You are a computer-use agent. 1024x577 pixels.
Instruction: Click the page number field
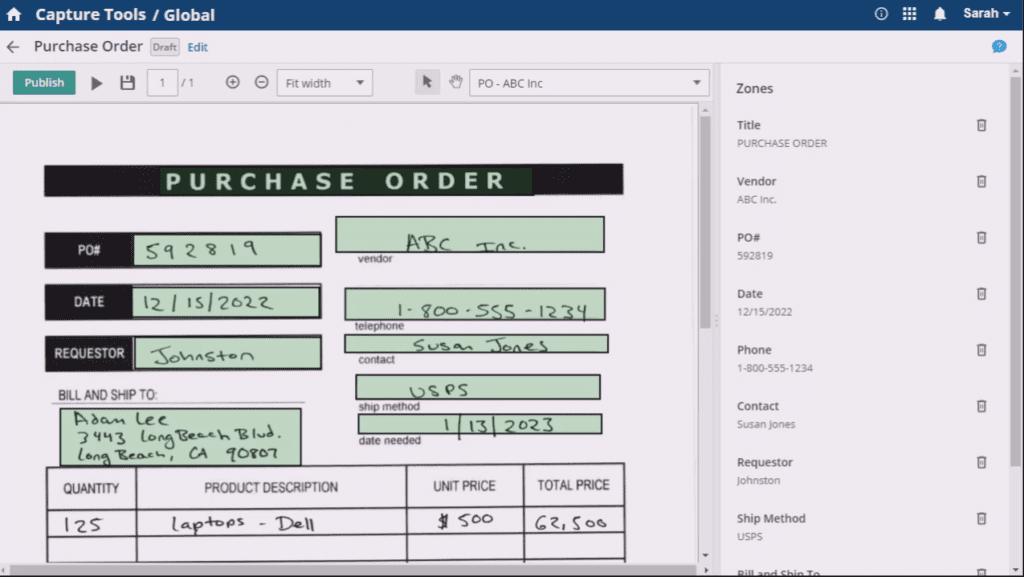pyautogui.click(x=162, y=83)
